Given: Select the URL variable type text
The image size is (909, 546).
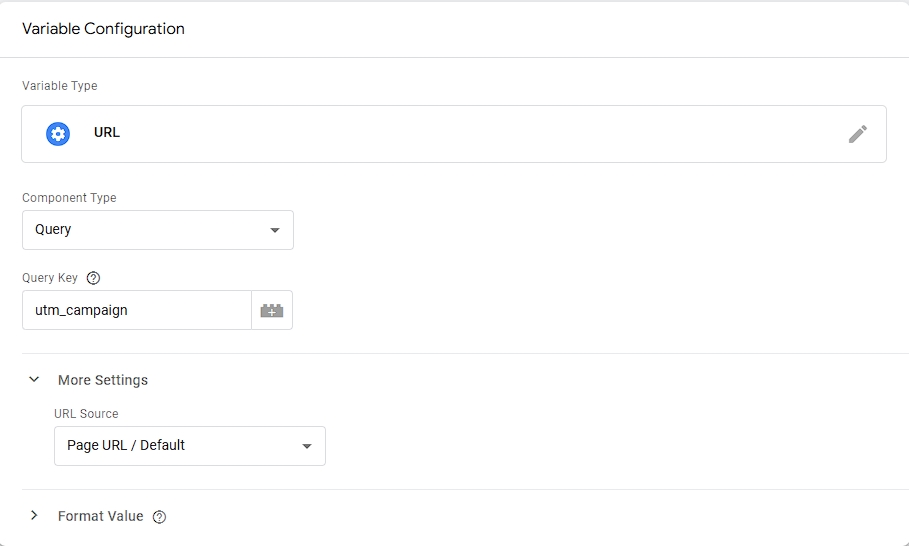Looking at the screenshot, I should 107,132.
